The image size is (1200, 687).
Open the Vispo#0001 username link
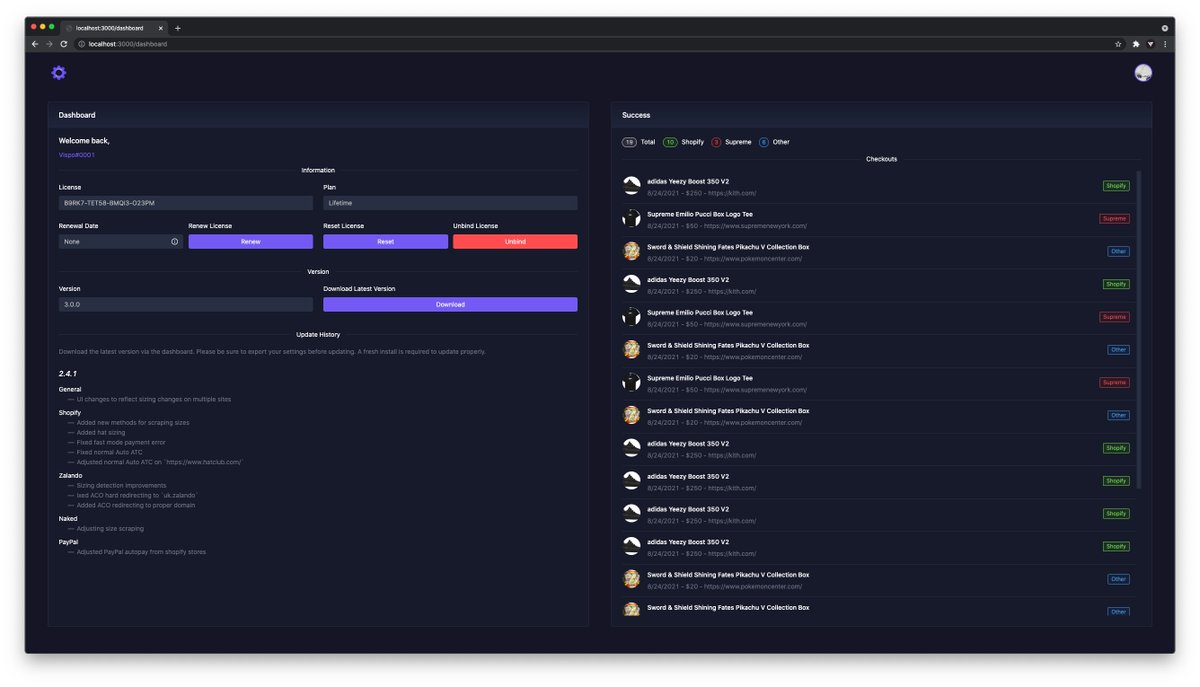pyautogui.click(x=77, y=155)
